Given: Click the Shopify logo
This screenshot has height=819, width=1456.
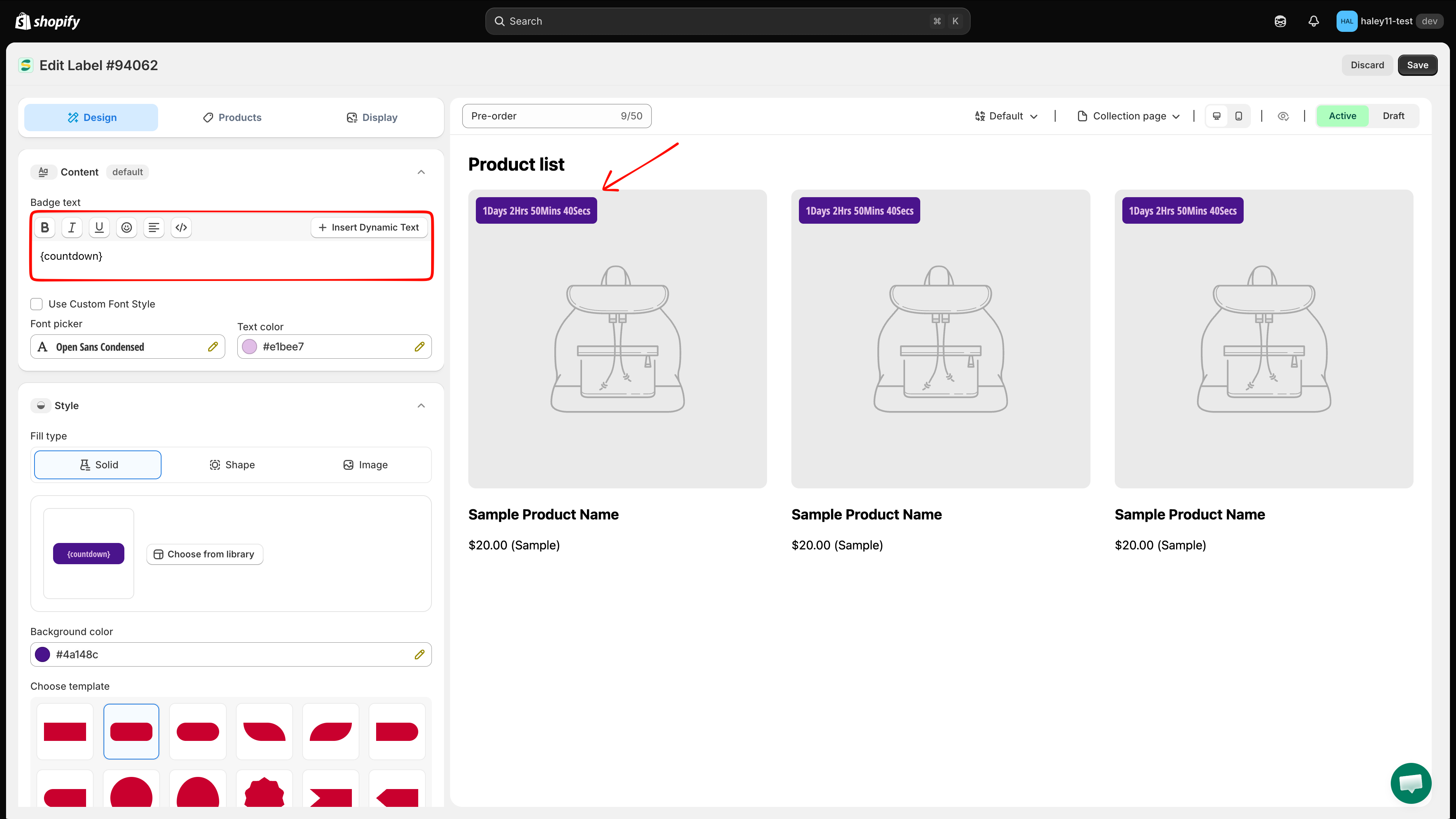Looking at the screenshot, I should (47, 21).
